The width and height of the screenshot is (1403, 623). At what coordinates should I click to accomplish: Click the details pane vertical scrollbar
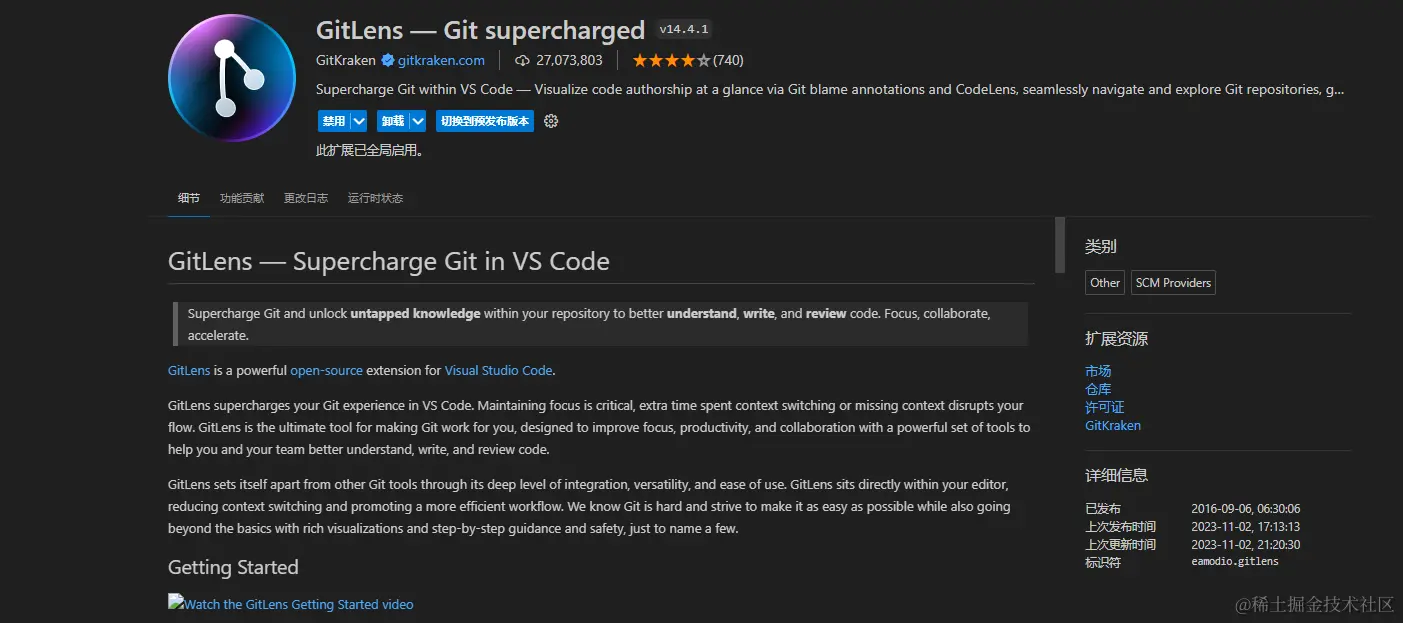pos(1060,245)
